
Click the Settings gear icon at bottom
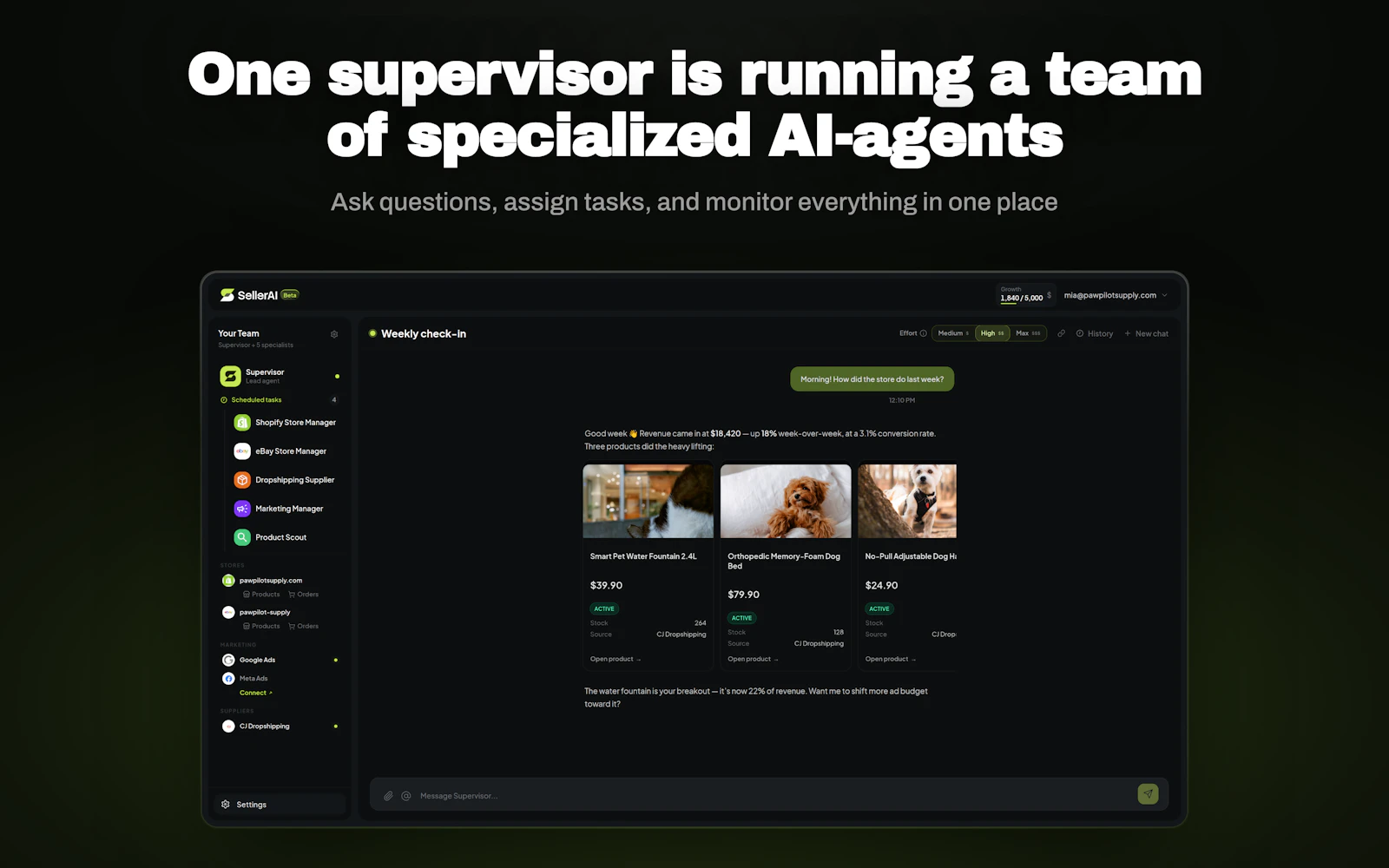coord(226,805)
